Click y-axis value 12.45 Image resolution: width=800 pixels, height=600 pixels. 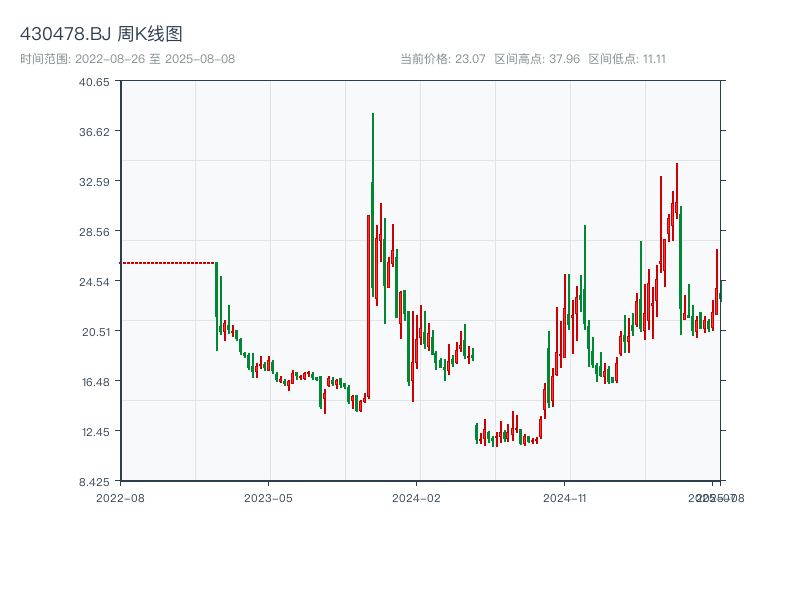pyautogui.click(x=96, y=432)
